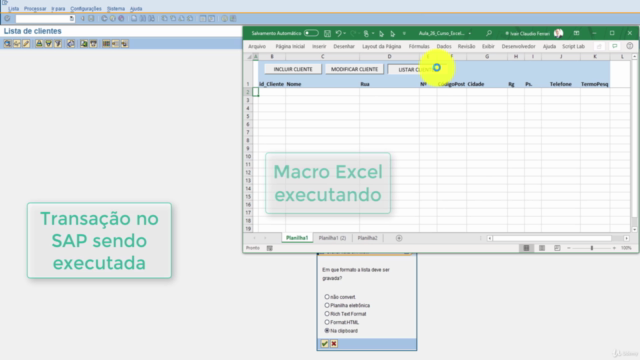Click the green Back icon in SAP toolbar
Image resolution: width=640 pixels, height=360 pixels.
(x=104, y=18)
